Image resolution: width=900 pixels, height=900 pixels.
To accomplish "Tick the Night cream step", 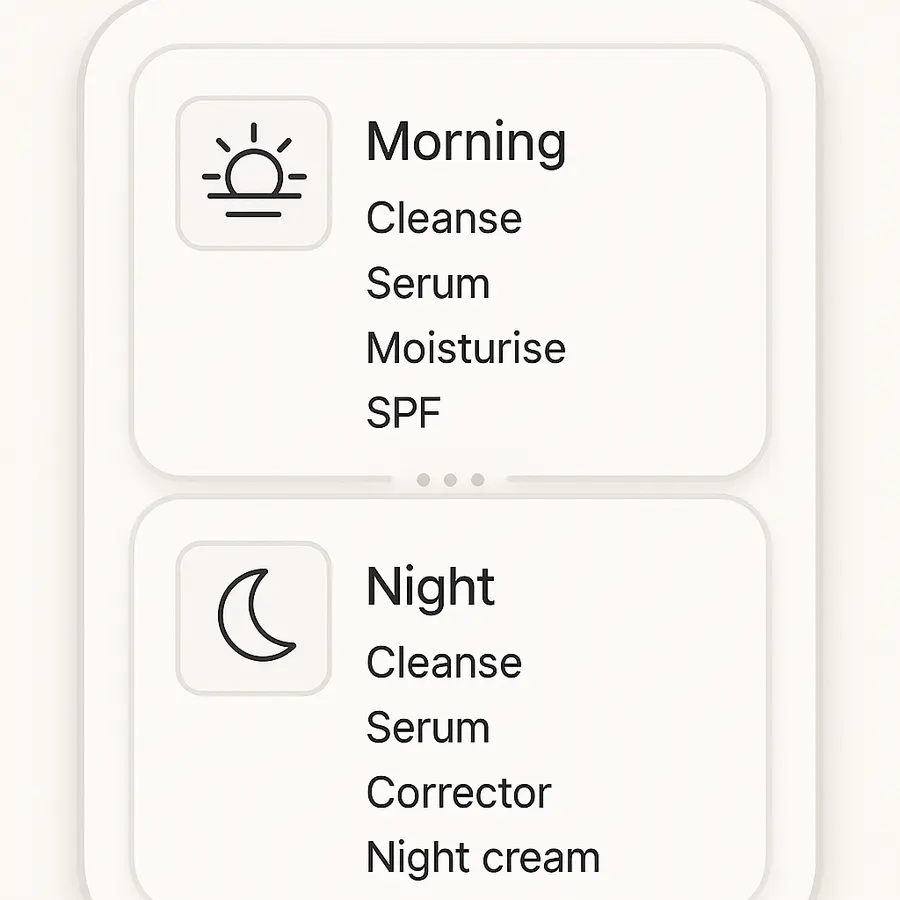I will tap(481, 857).
